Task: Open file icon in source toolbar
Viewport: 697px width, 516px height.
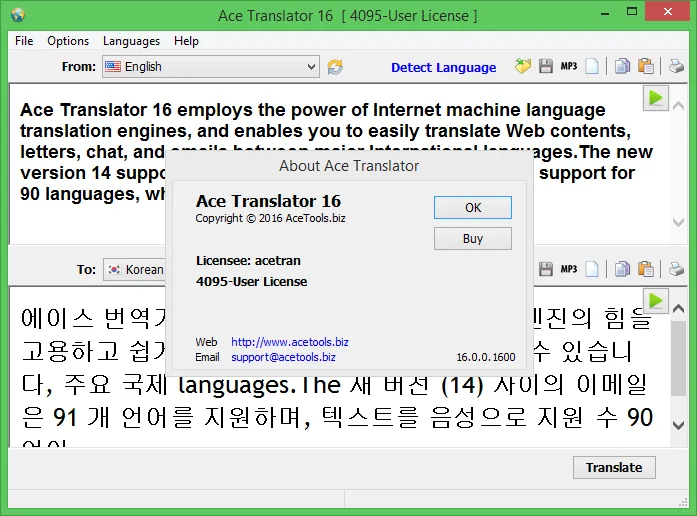Action: (x=523, y=67)
